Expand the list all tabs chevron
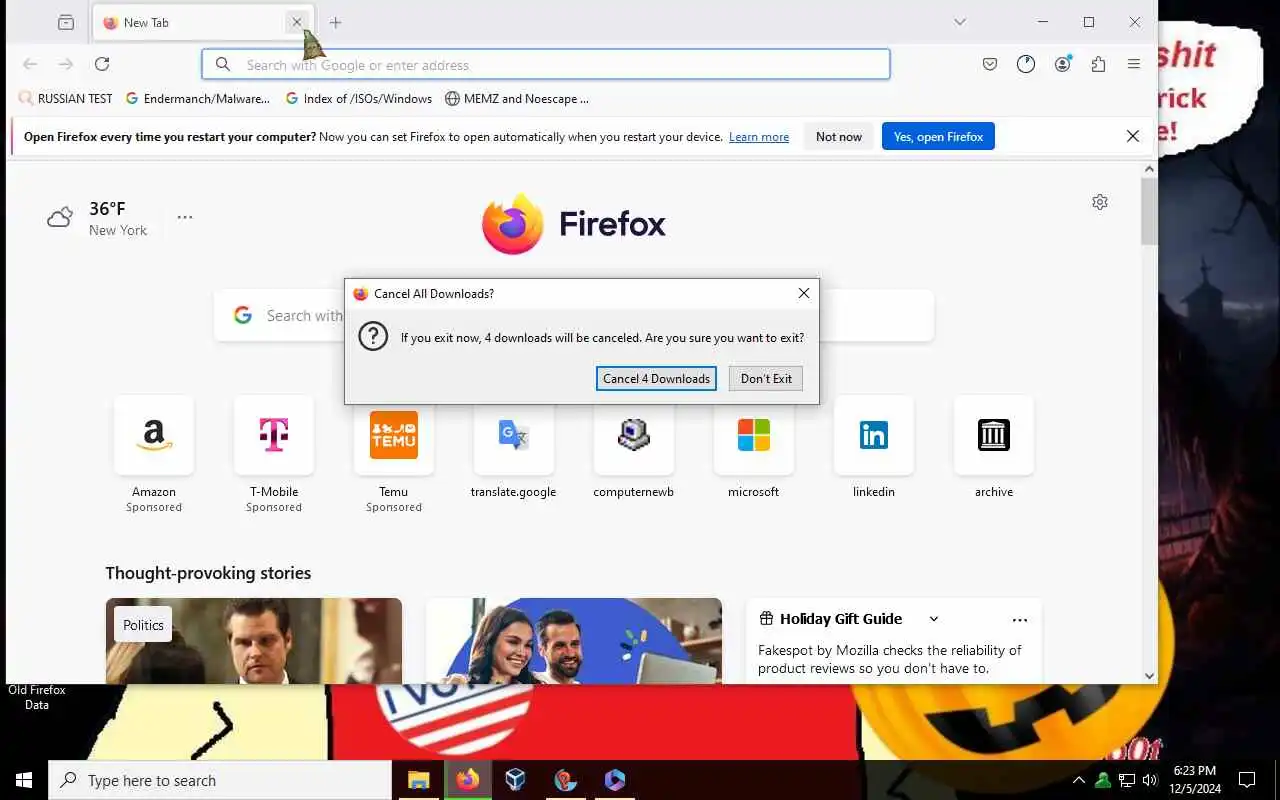The width and height of the screenshot is (1280, 800). [x=960, y=22]
